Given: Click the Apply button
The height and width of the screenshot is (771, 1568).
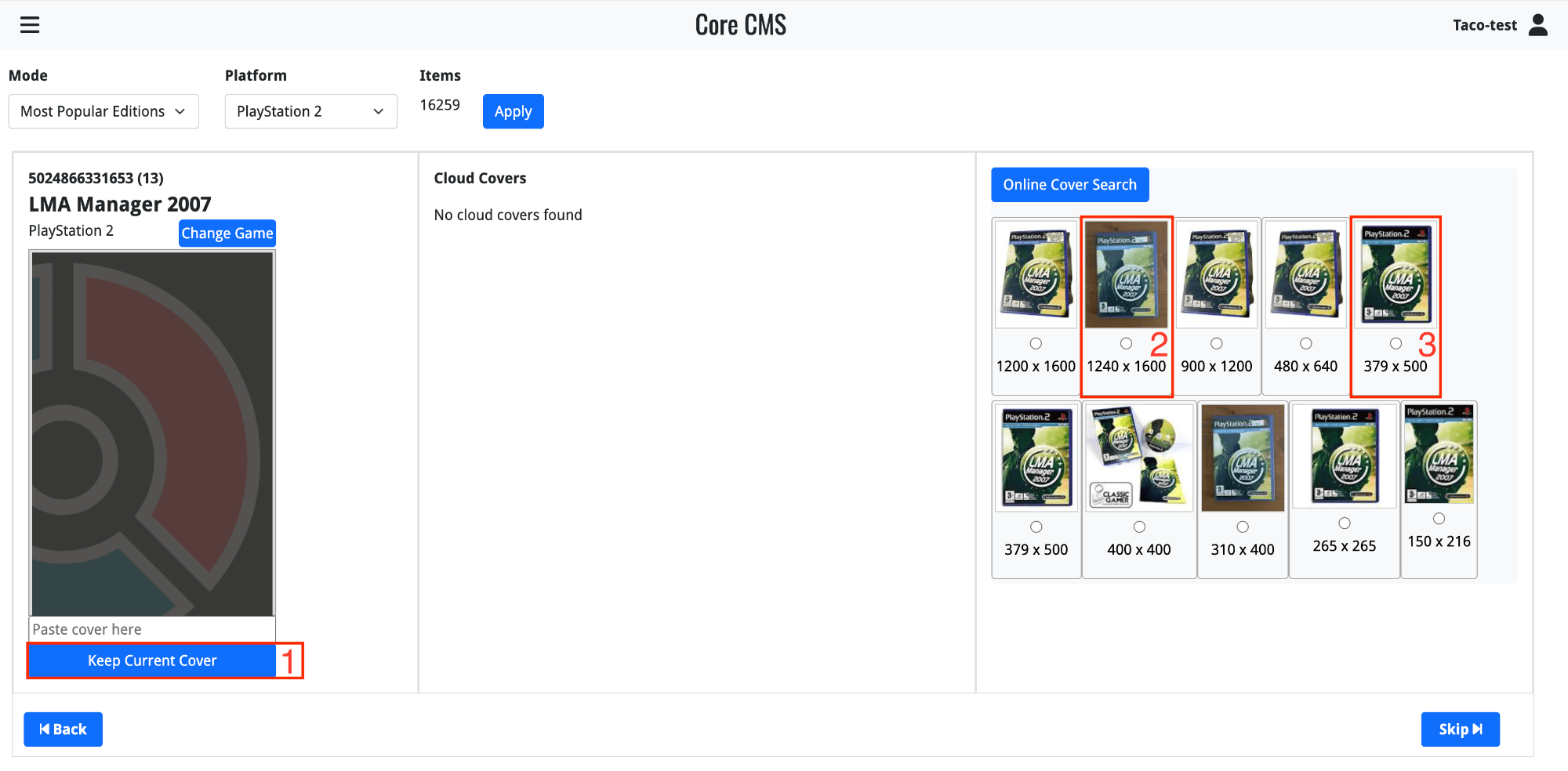Looking at the screenshot, I should tap(514, 111).
